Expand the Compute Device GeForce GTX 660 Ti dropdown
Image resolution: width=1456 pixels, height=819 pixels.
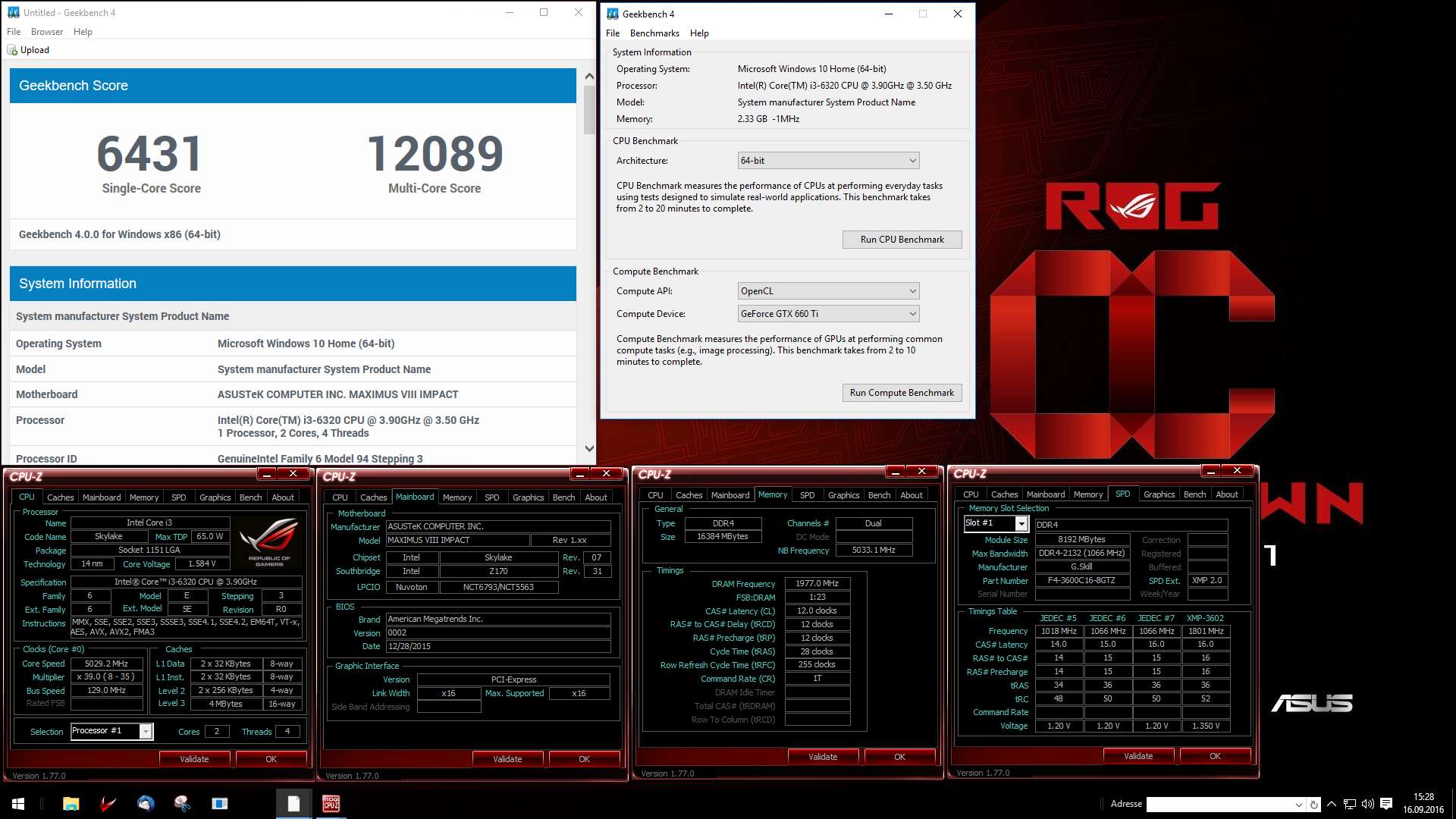coord(829,314)
